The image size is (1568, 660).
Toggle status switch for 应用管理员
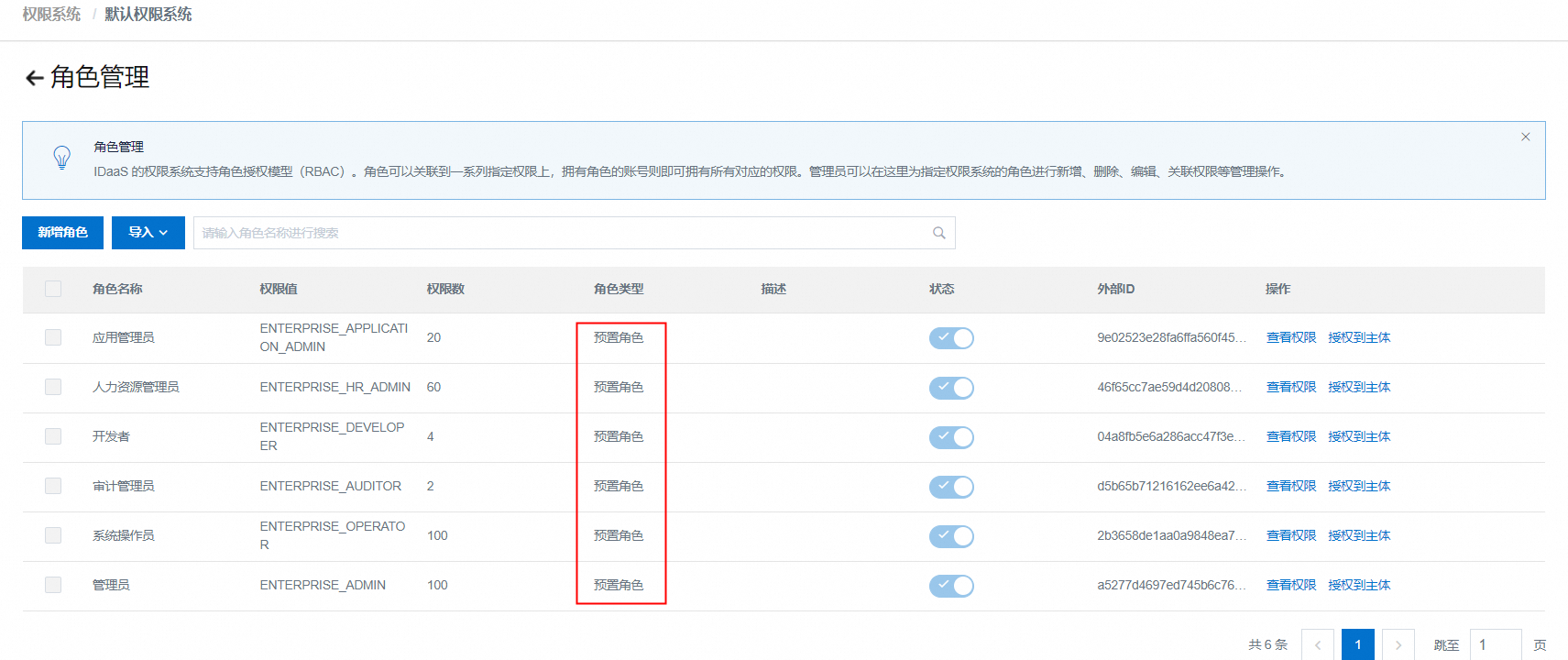coord(950,338)
